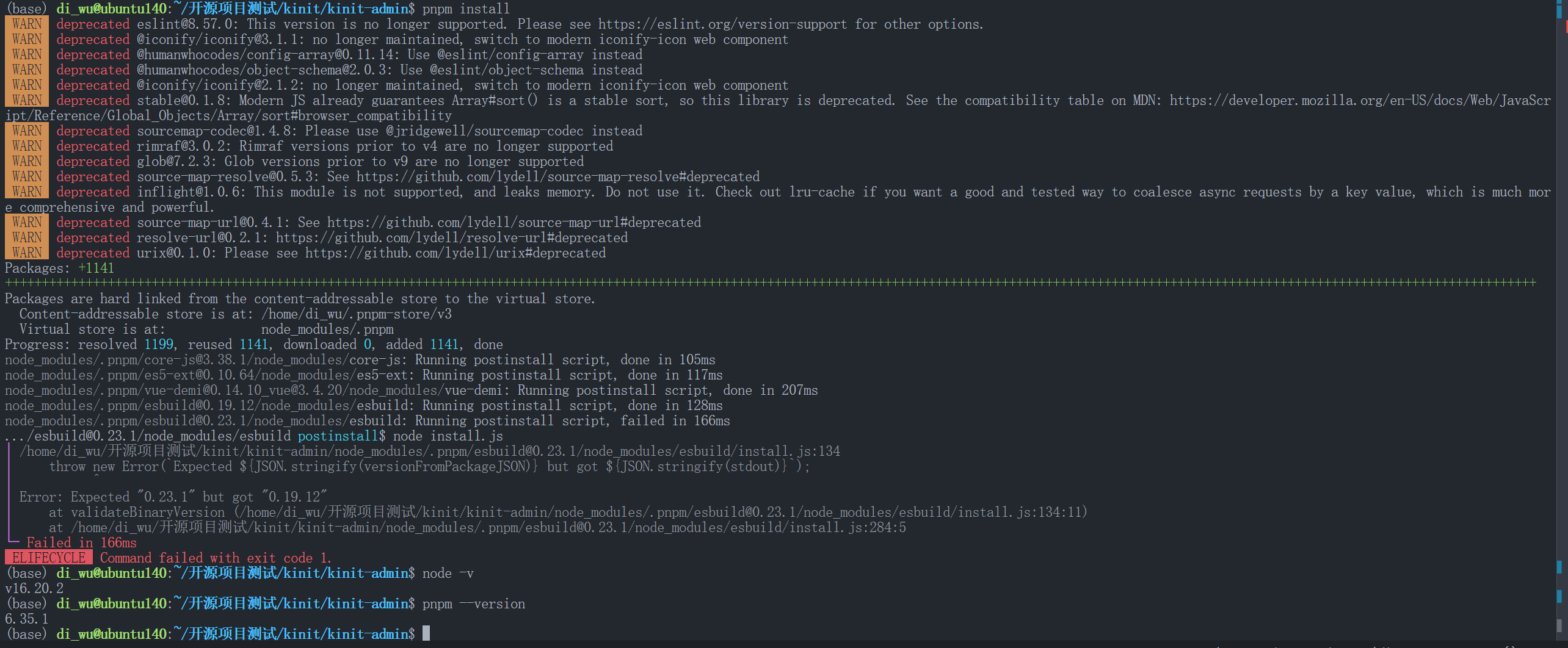The height and width of the screenshot is (648, 1568).
Task: Open the eslint.org version-support URL
Action: [722, 24]
